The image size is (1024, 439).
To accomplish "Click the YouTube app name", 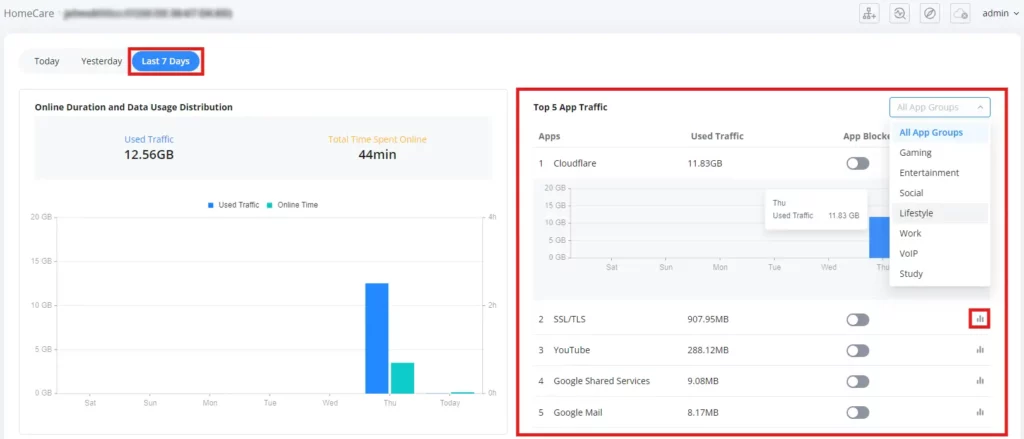I will pos(571,350).
